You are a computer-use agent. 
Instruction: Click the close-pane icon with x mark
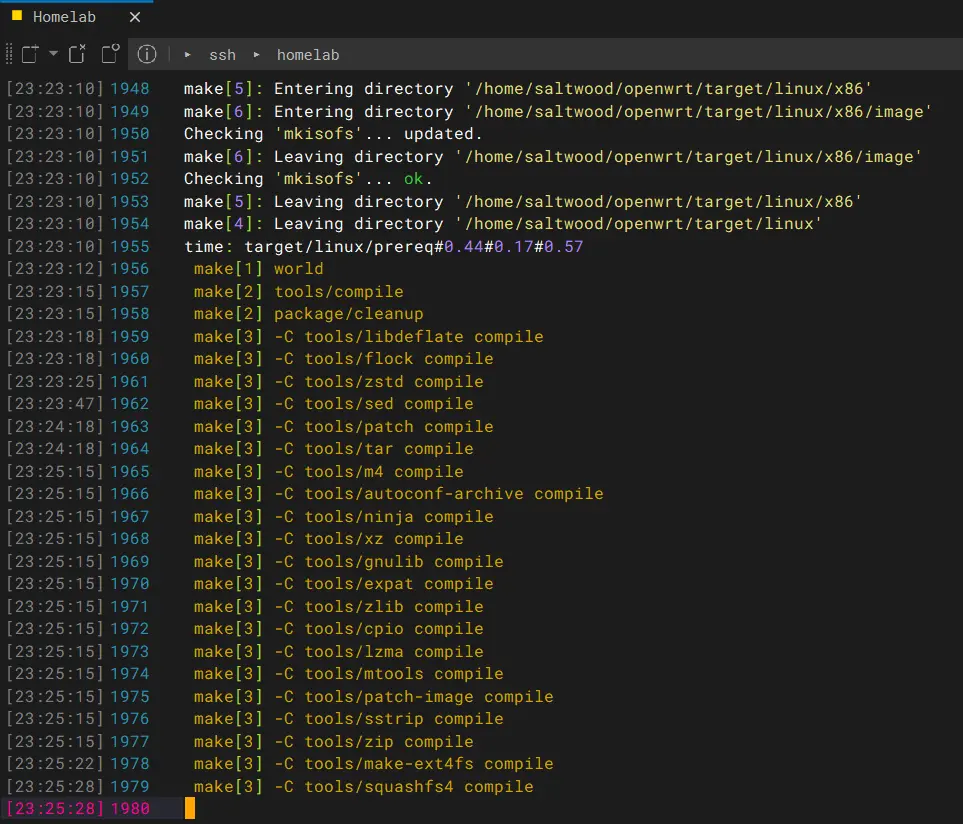[x=78, y=54]
